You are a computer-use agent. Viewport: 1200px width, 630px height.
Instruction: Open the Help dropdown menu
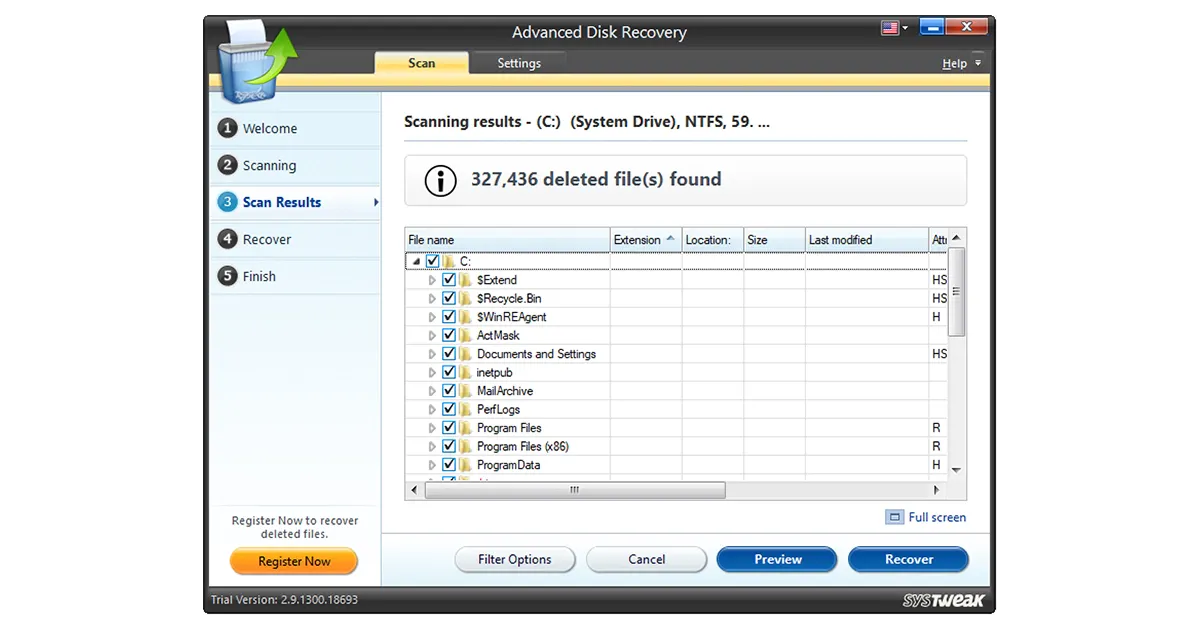(x=961, y=63)
